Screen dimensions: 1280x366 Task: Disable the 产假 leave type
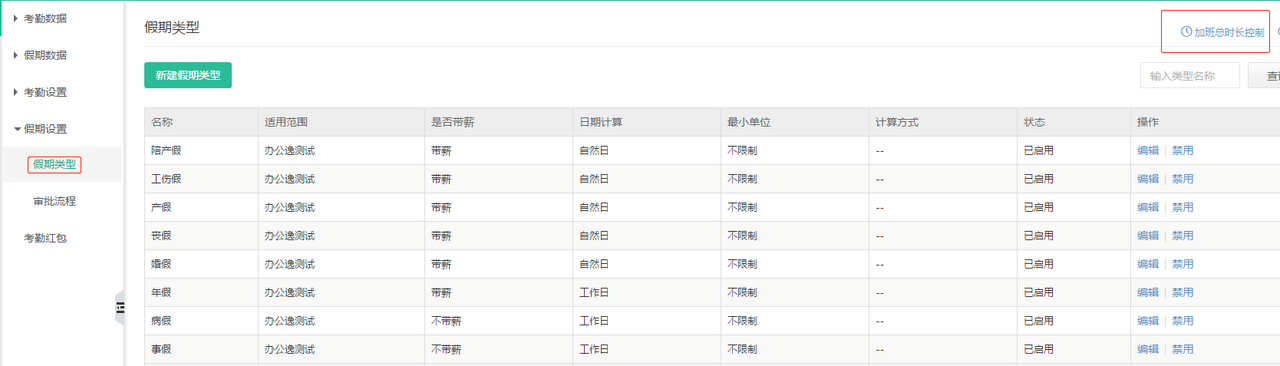pyautogui.click(x=1182, y=207)
